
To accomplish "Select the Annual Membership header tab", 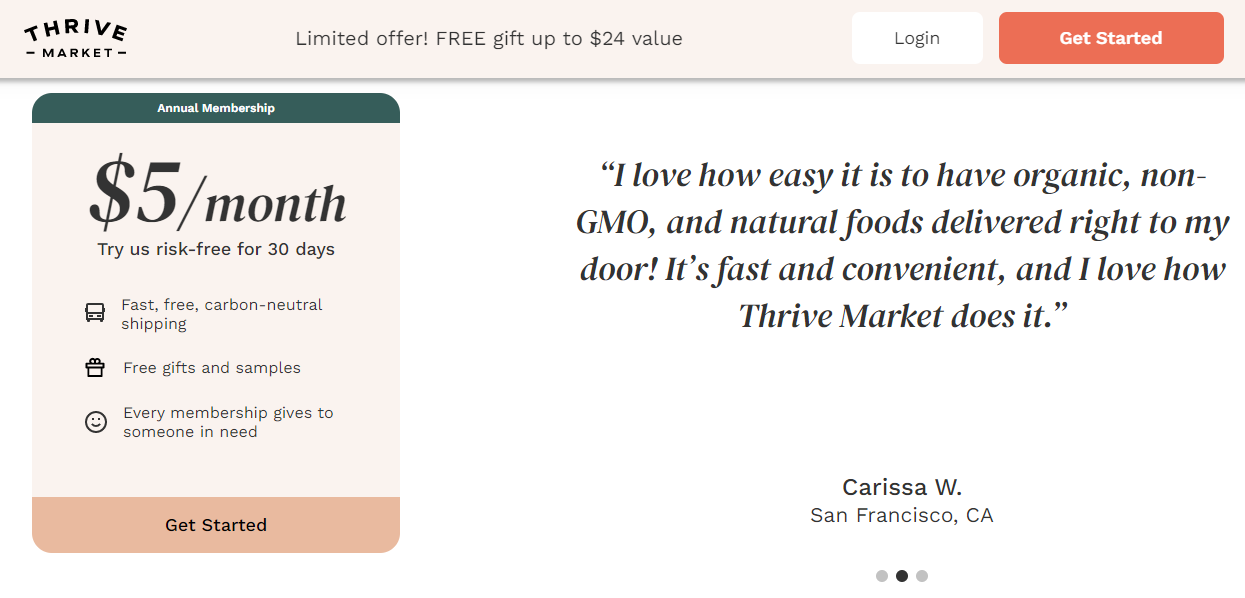I will tap(216, 108).
